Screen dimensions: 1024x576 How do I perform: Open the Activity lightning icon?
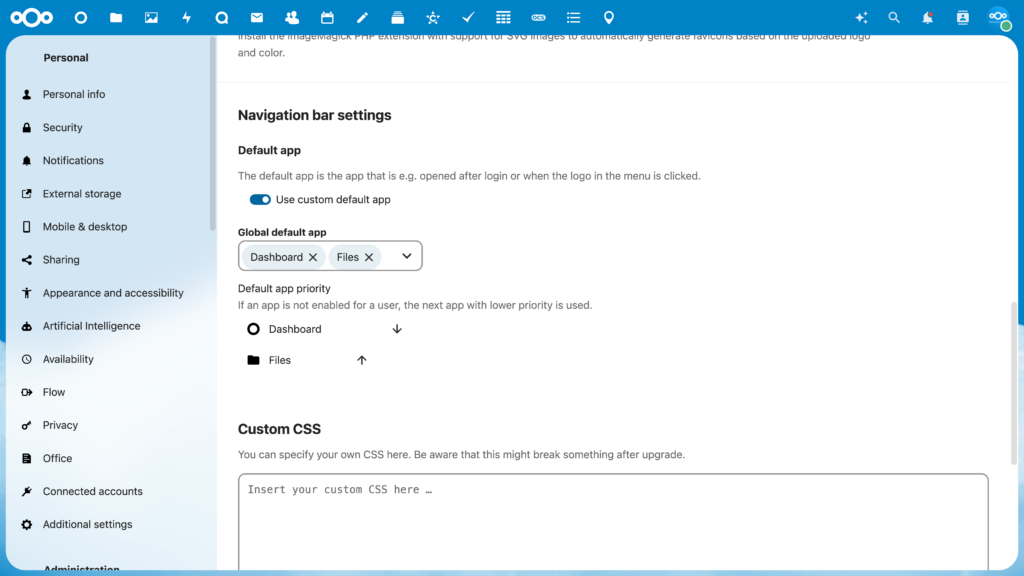(x=186, y=18)
